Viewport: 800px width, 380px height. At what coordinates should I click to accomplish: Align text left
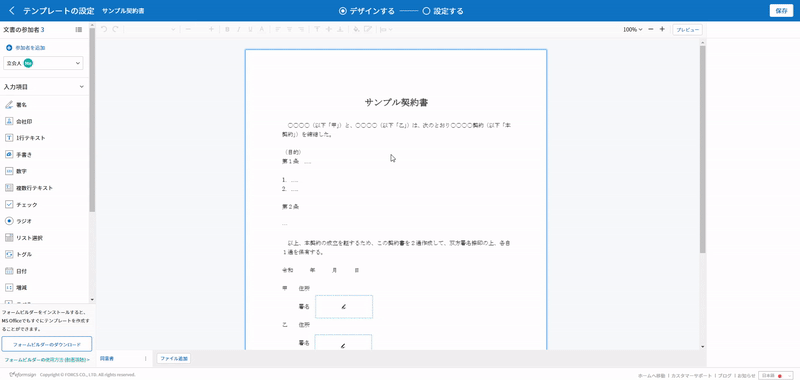point(278,29)
